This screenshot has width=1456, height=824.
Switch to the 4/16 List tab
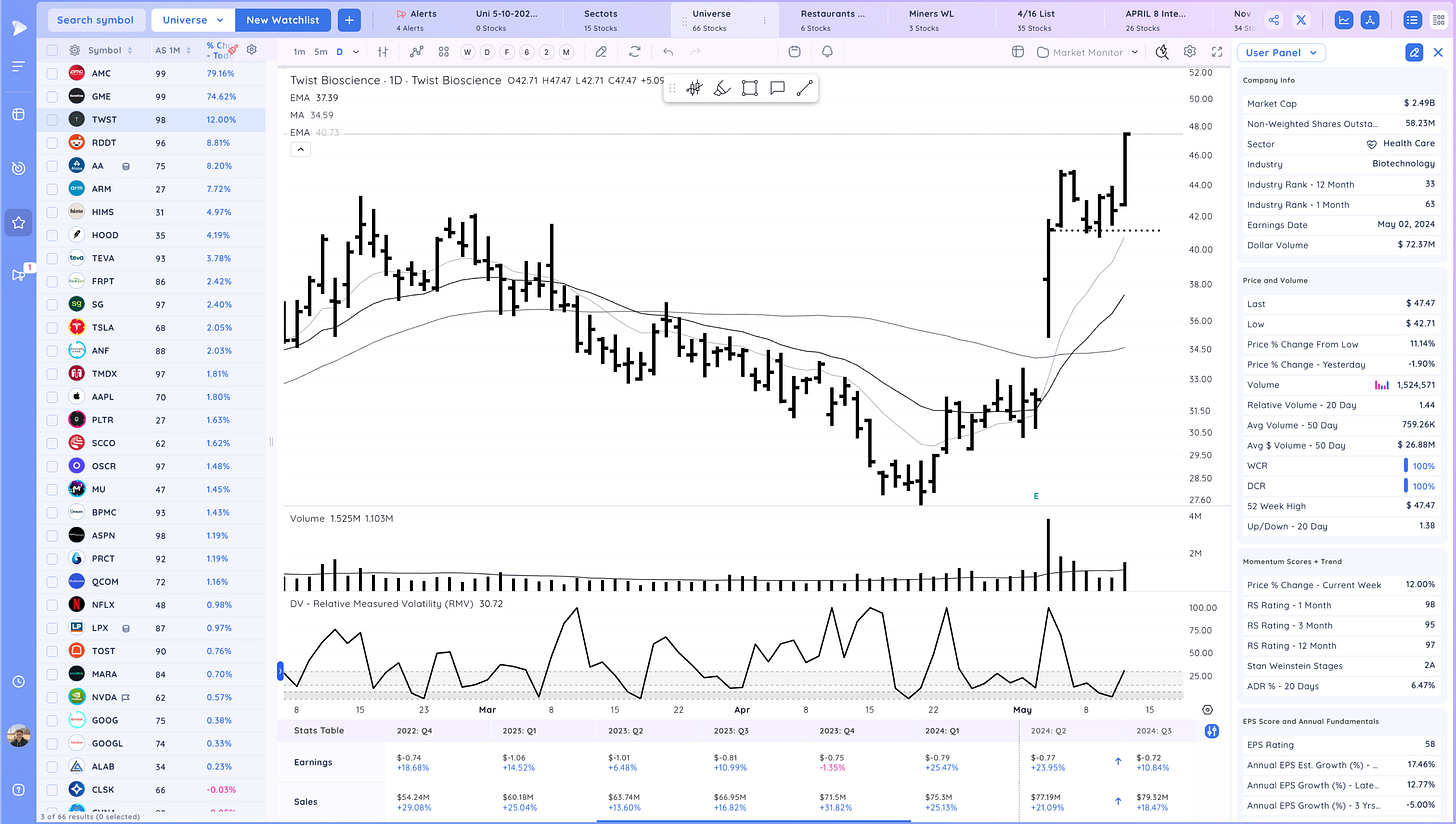(x=1036, y=20)
